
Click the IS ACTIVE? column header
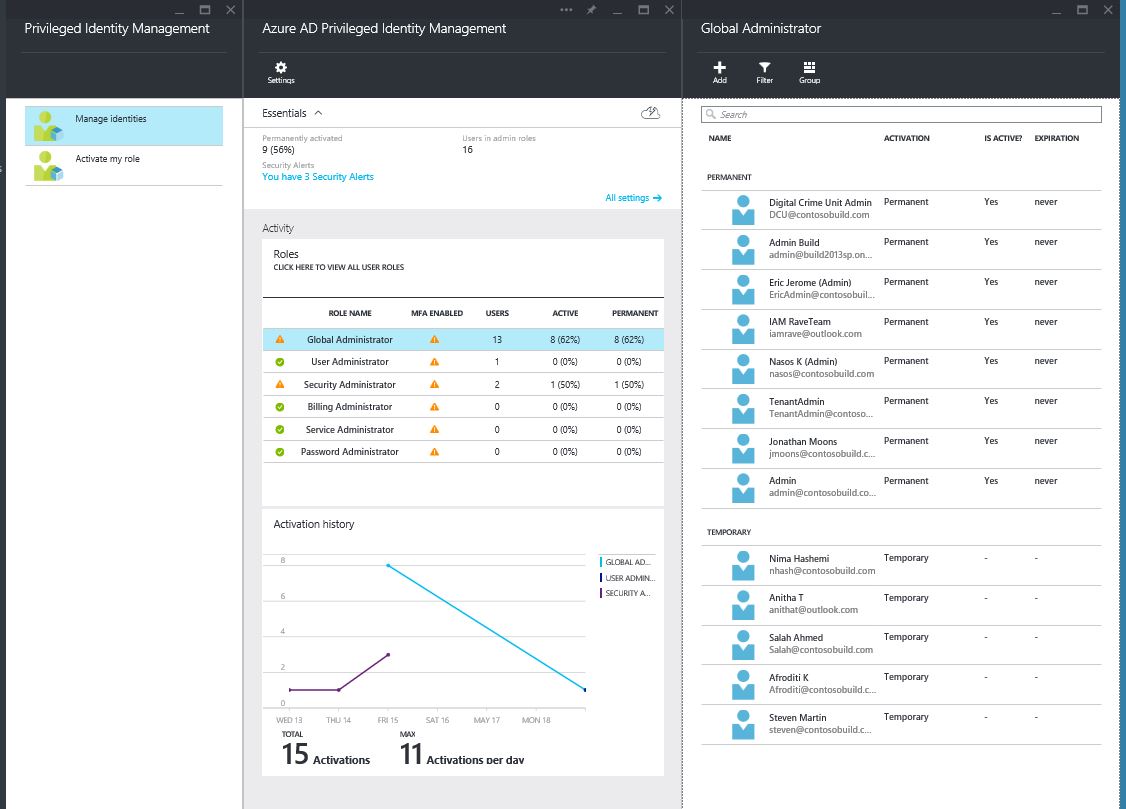point(1003,139)
